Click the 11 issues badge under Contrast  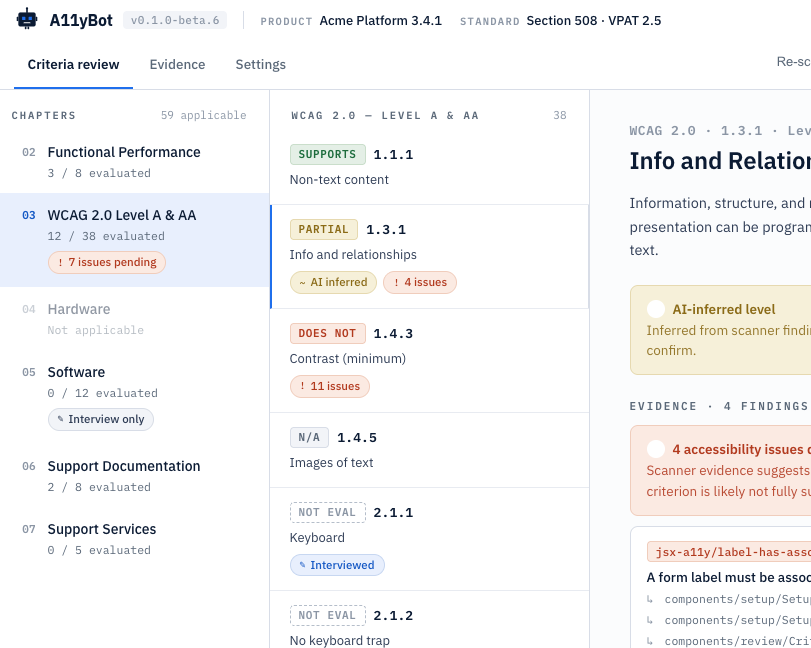(330, 386)
